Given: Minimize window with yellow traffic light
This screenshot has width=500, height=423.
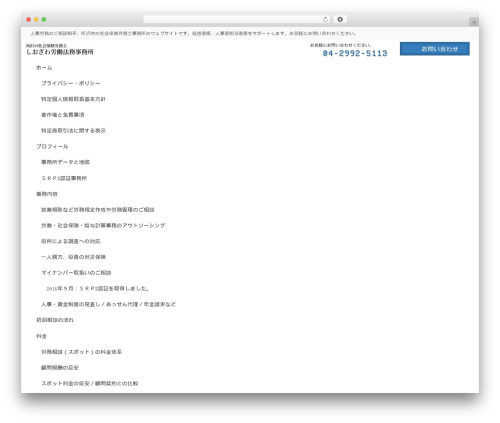Looking at the screenshot, I should pyautogui.click(x=36, y=20).
